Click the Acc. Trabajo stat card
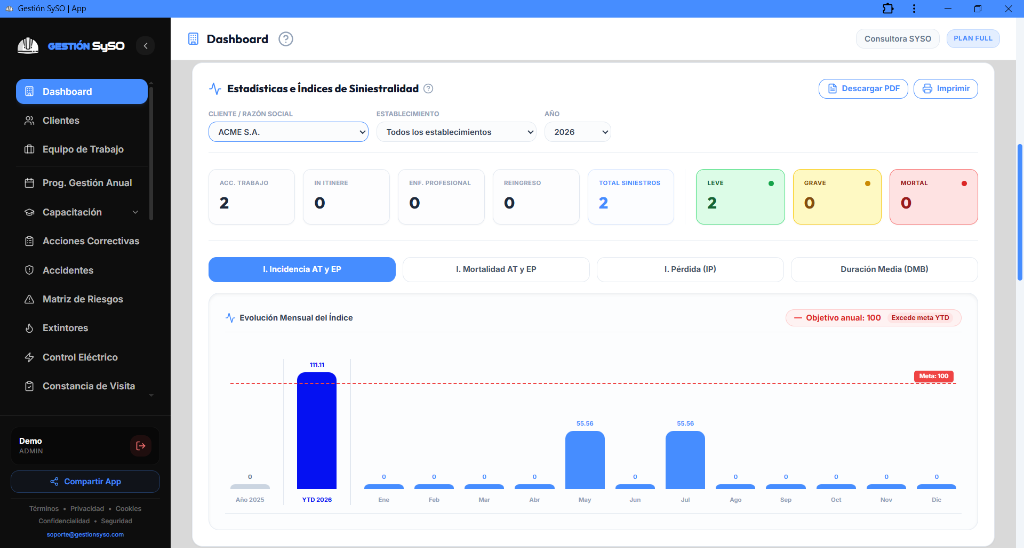Viewport: 1024px width, 548px height. tap(251, 197)
